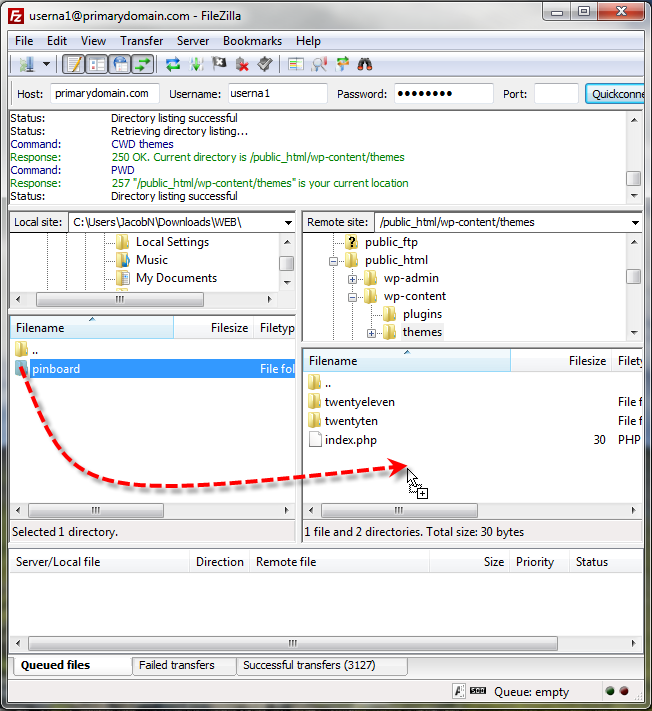This screenshot has height=711, width=652.
Task: Toggle the transfer queue display
Action: [142, 64]
